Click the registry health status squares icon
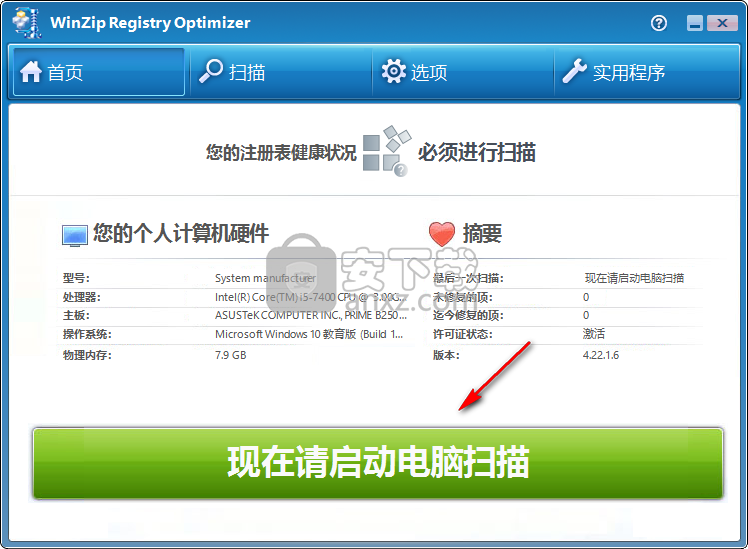 pos(387,151)
